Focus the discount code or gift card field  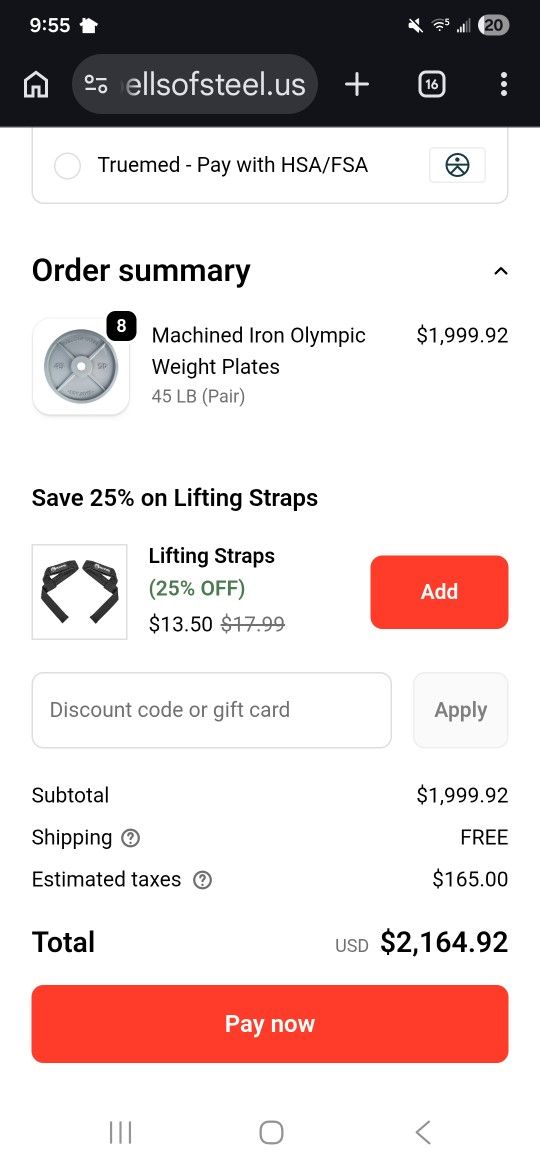coord(212,710)
